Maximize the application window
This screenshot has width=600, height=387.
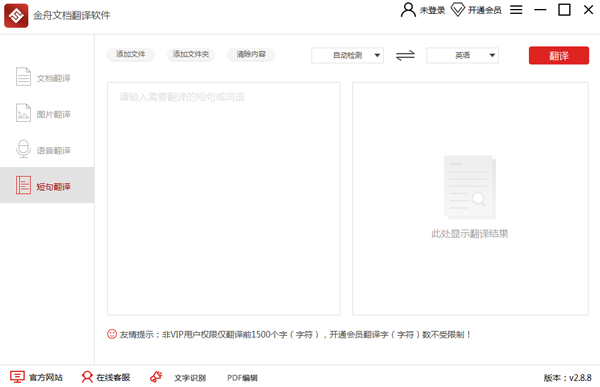564,10
